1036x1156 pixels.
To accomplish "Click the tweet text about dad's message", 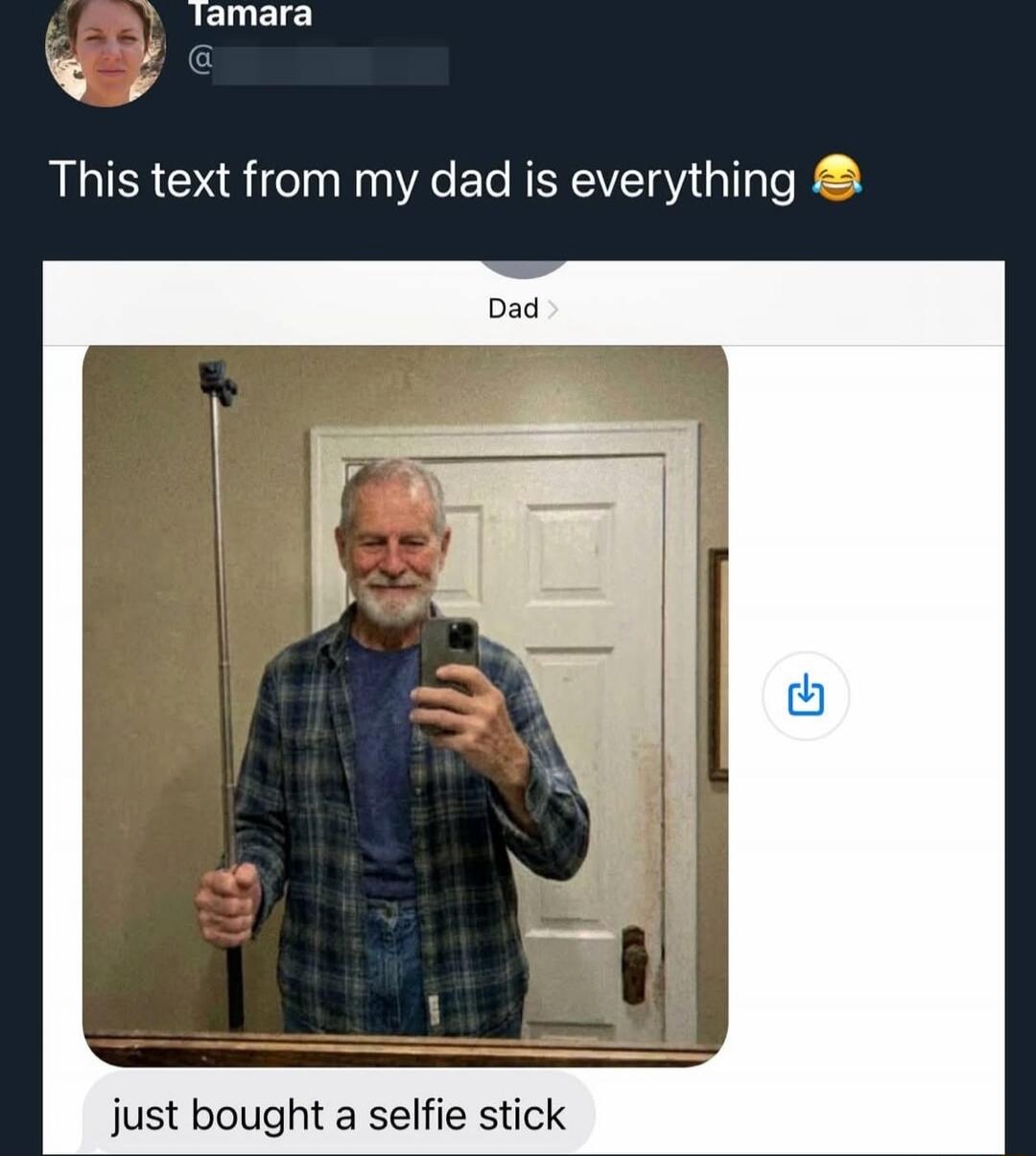I will tap(422, 179).
